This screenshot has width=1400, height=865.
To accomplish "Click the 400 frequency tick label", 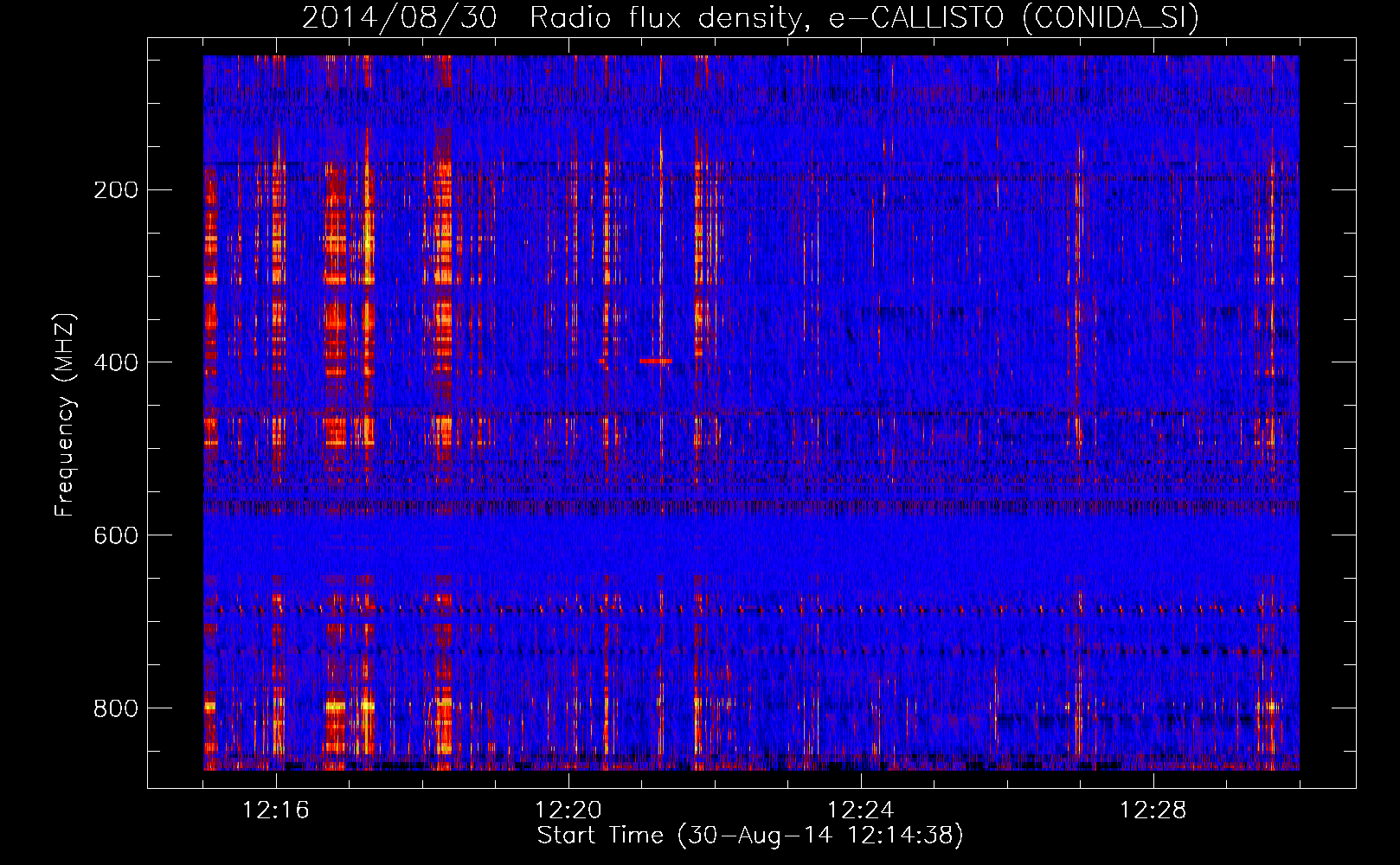I will (115, 362).
